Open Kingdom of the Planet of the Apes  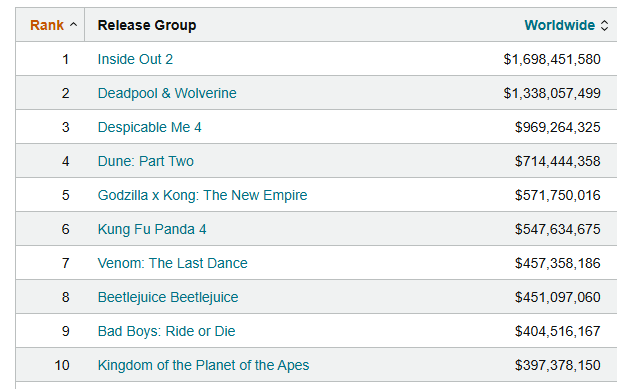tap(203, 365)
